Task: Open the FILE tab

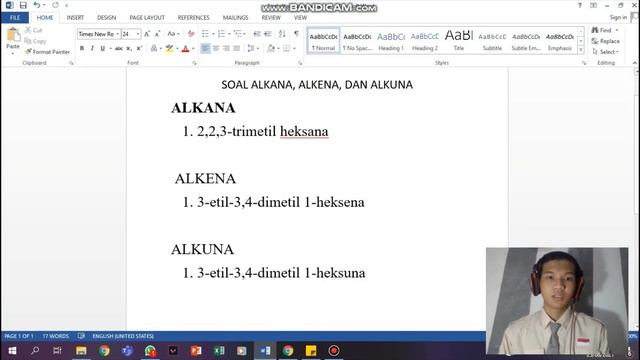Action: click(15, 18)
